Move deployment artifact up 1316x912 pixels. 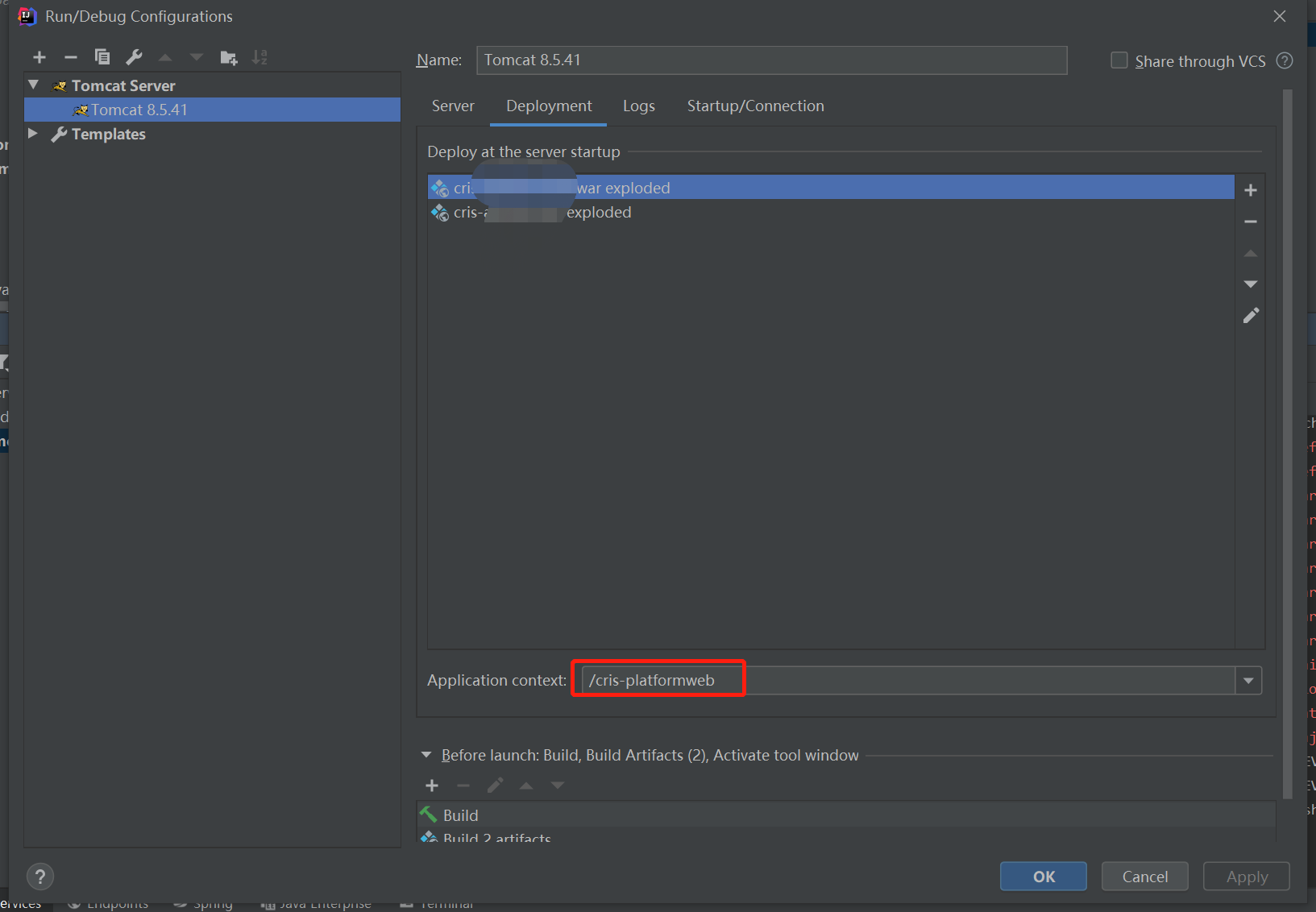click(x=1251, y=253)
